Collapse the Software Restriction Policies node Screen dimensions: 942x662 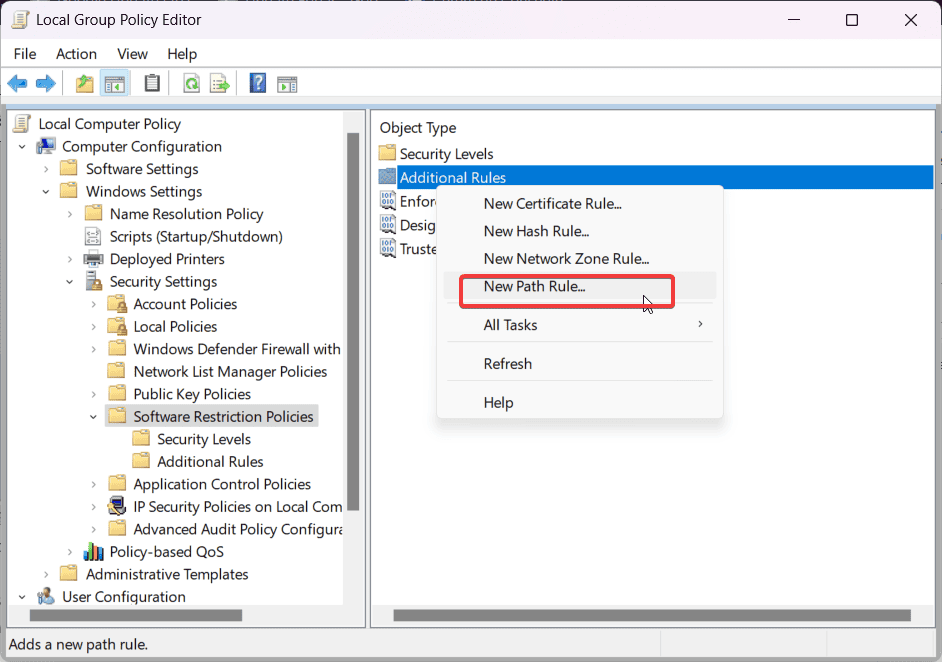pos(93,417)
